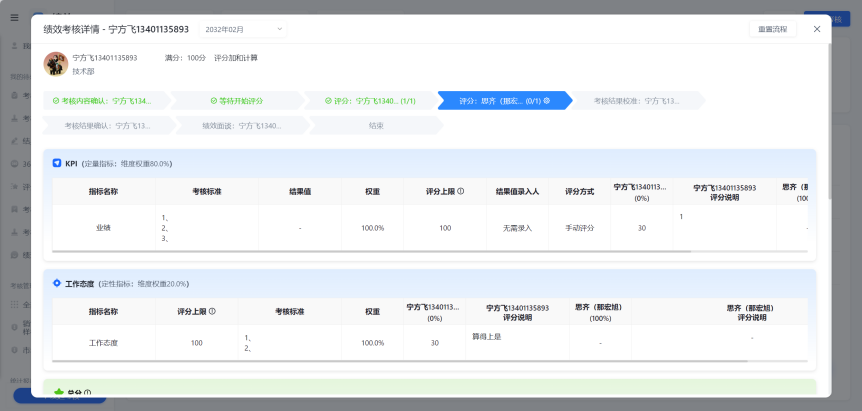Click the 工作态度 indicator name cell

point(103,343)
